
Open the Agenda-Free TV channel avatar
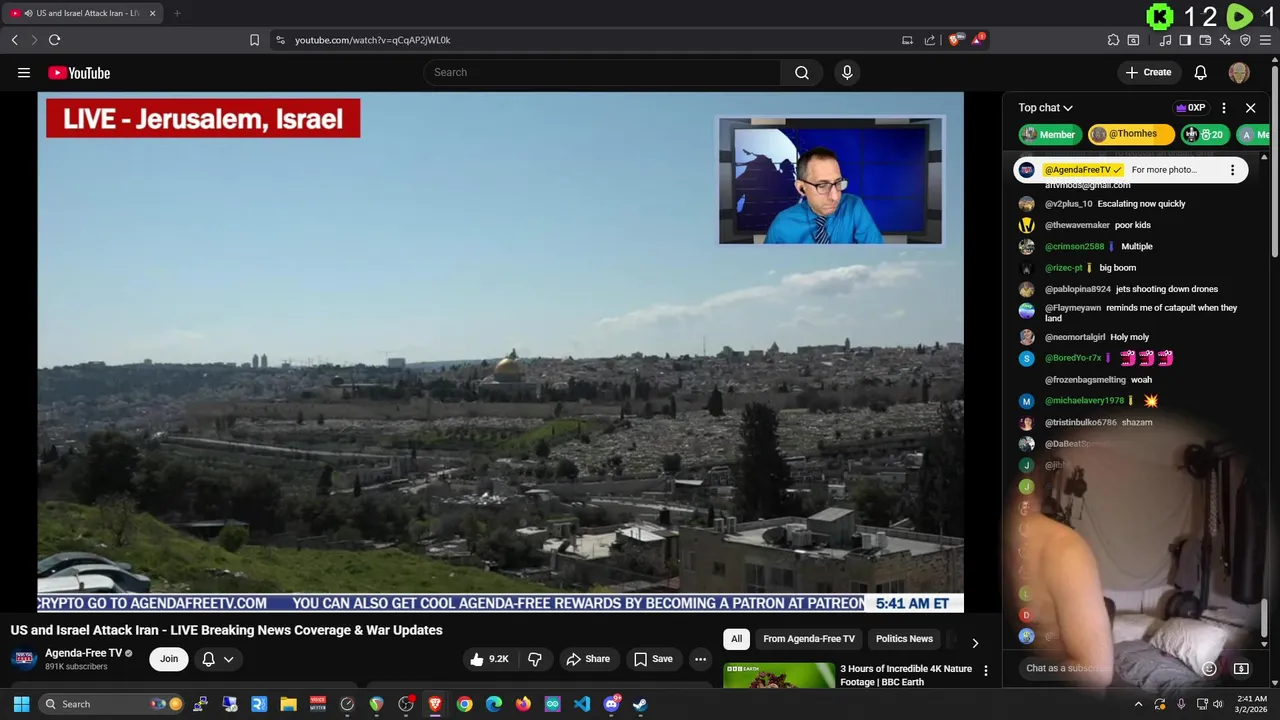click(24, 659)
